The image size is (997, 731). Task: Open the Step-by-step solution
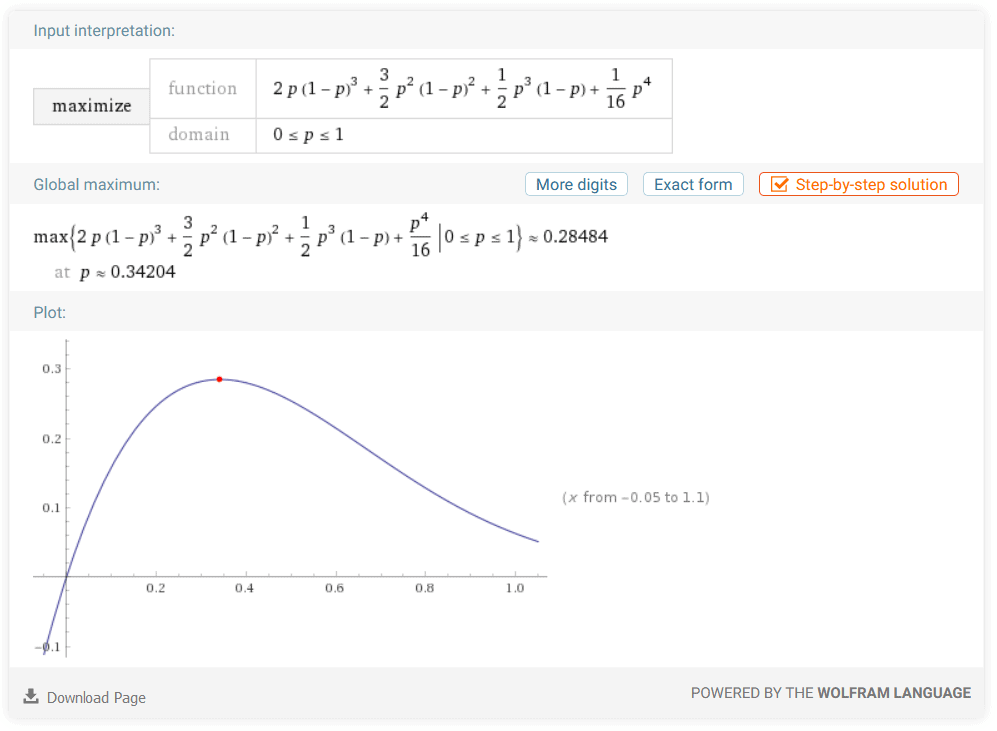(870, 185)
